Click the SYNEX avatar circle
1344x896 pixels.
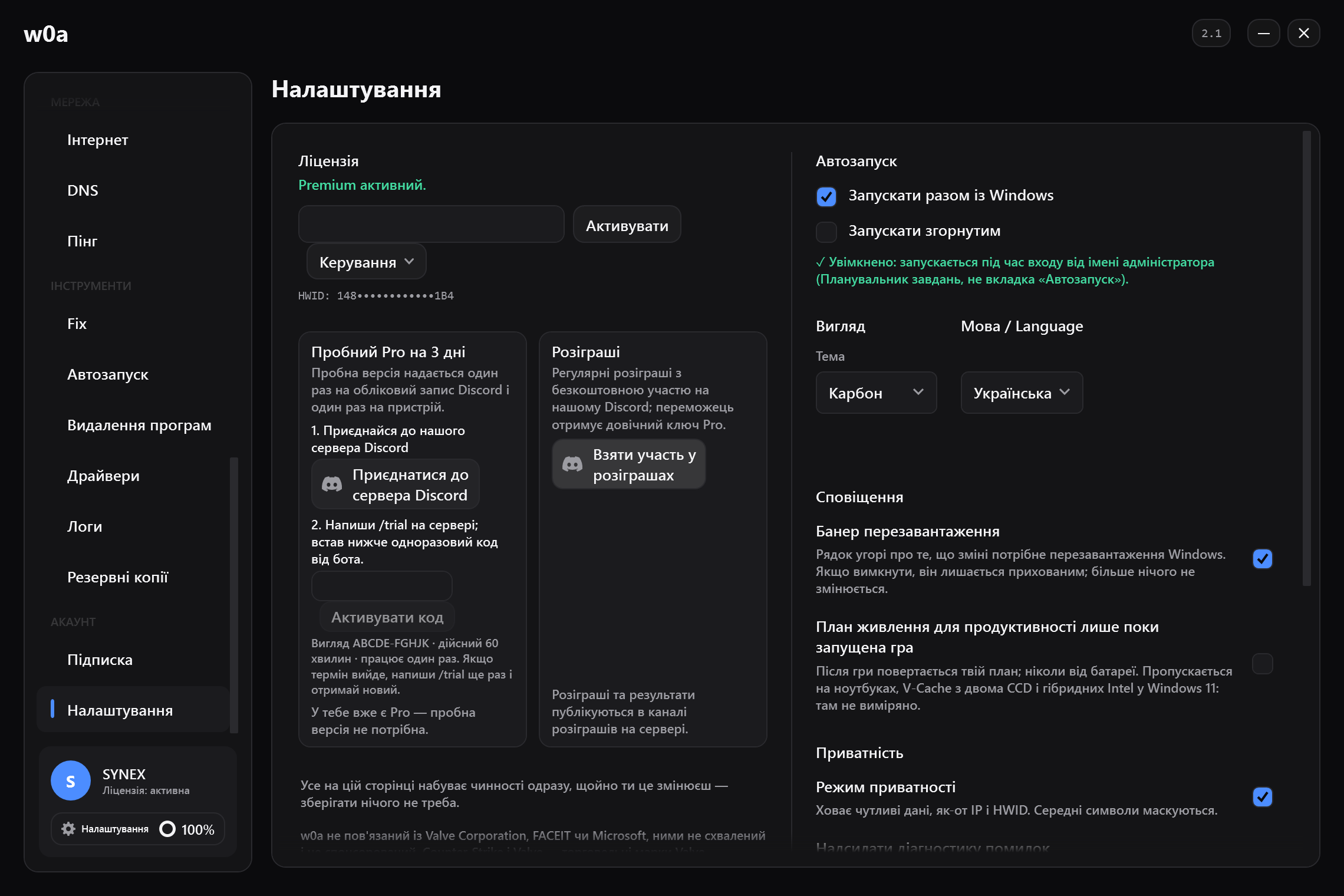point(71,780)
